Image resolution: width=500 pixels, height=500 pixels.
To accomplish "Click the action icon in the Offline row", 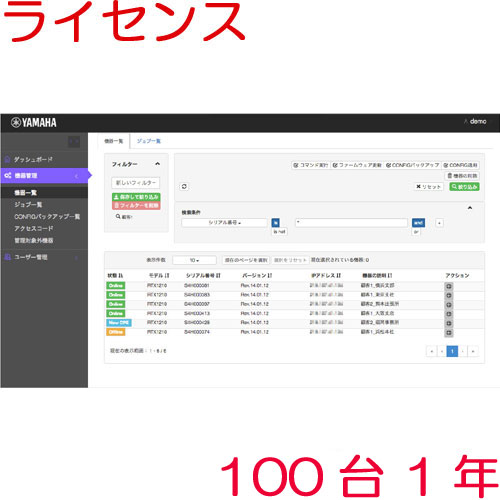I will [x=449, y=333].
